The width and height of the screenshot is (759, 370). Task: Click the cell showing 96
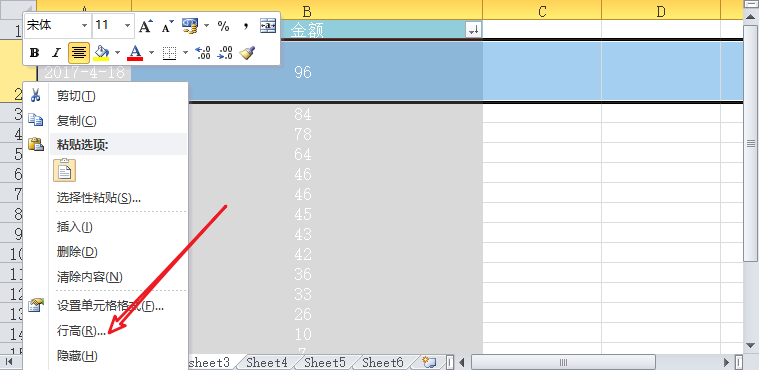307,72
